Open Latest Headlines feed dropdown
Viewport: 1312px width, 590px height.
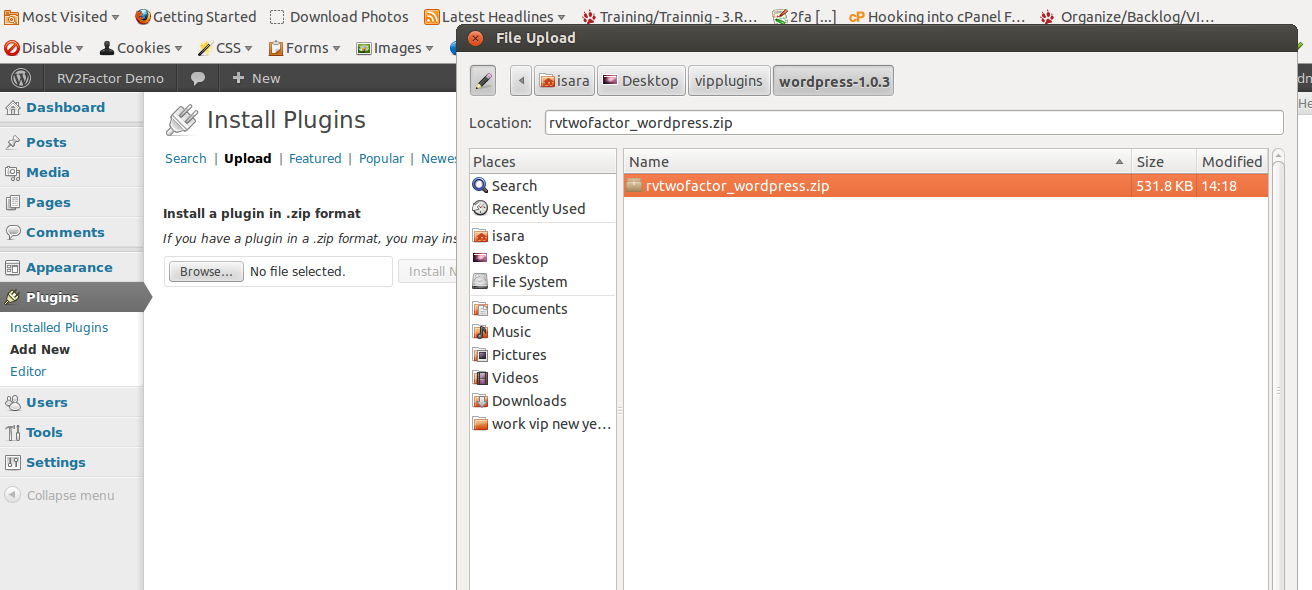point(495,16)
